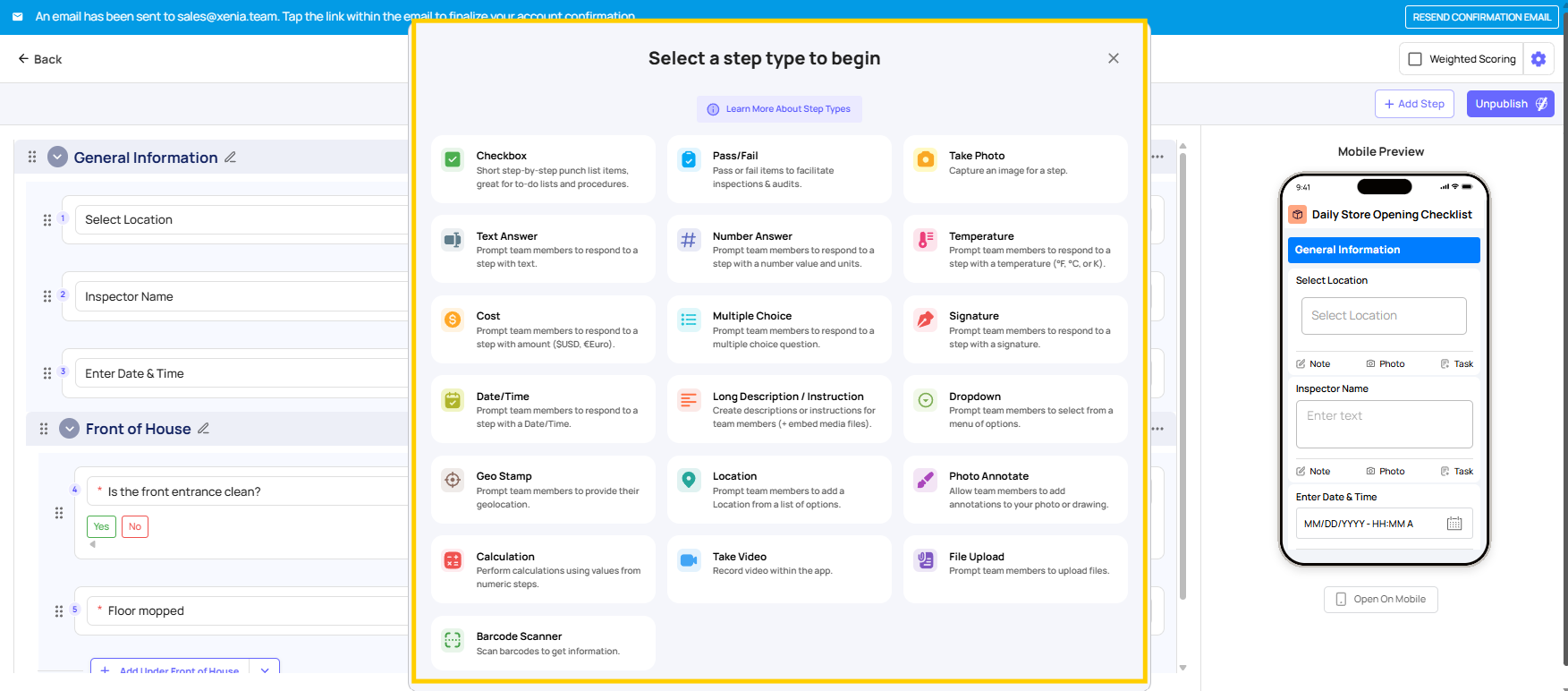The image size is (1568, 691).
Task: Select the Temperature step icon
Action: [x=926, y=240]
